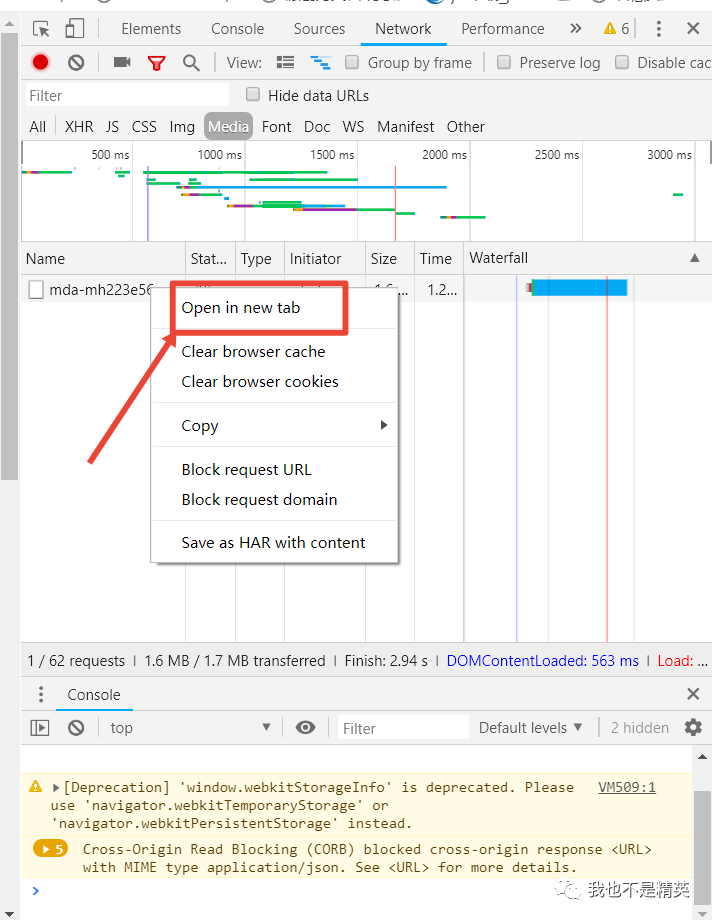The width and height of the screenshot is (712, 920).
Task: Open the top context selector dropdown
Action: (190, 728)
